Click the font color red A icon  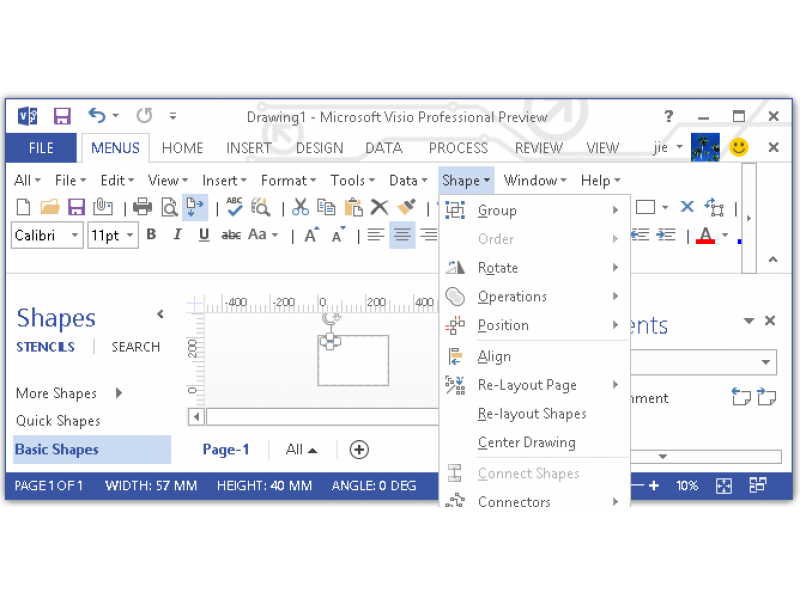point(705,235)
